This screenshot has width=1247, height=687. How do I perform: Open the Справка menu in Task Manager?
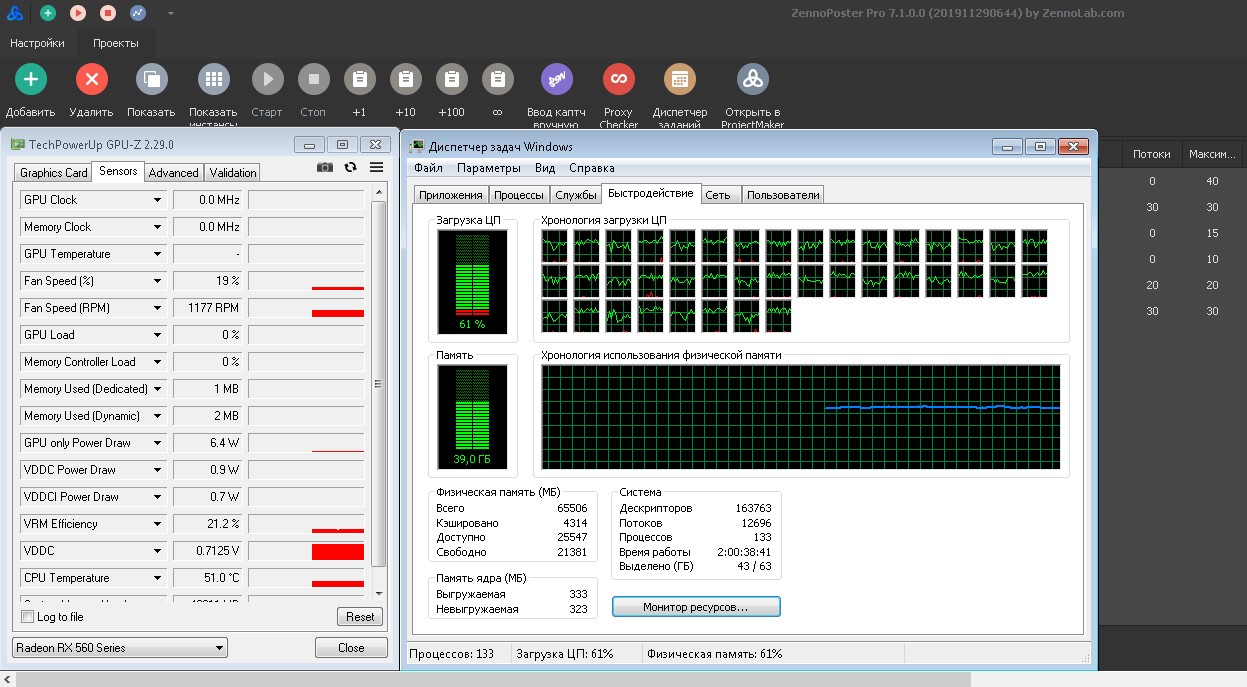coord(592,168)
